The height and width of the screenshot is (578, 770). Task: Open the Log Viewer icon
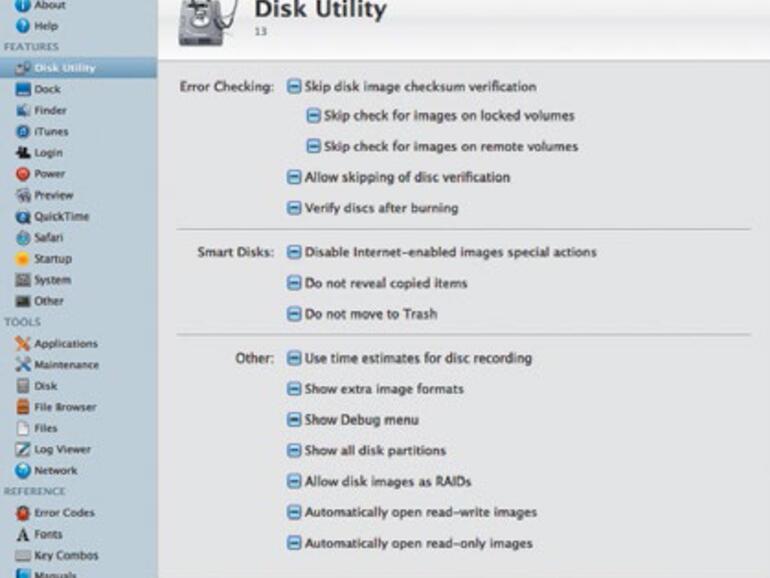point(24,450)
